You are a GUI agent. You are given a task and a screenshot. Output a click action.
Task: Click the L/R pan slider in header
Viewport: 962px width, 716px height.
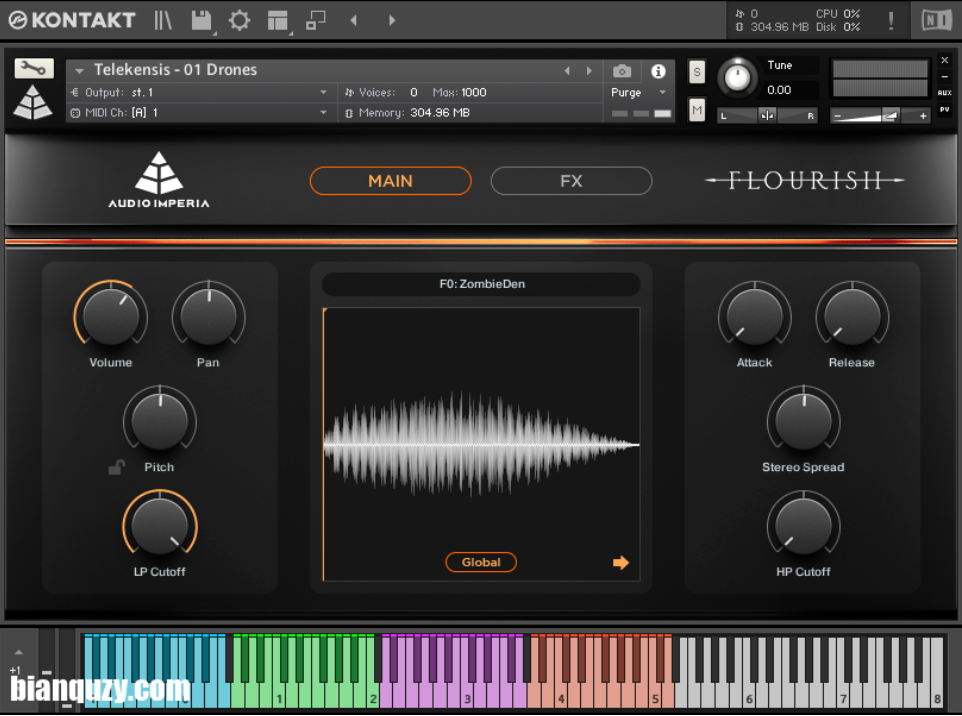pyautogui.click(x=767, y=115)
